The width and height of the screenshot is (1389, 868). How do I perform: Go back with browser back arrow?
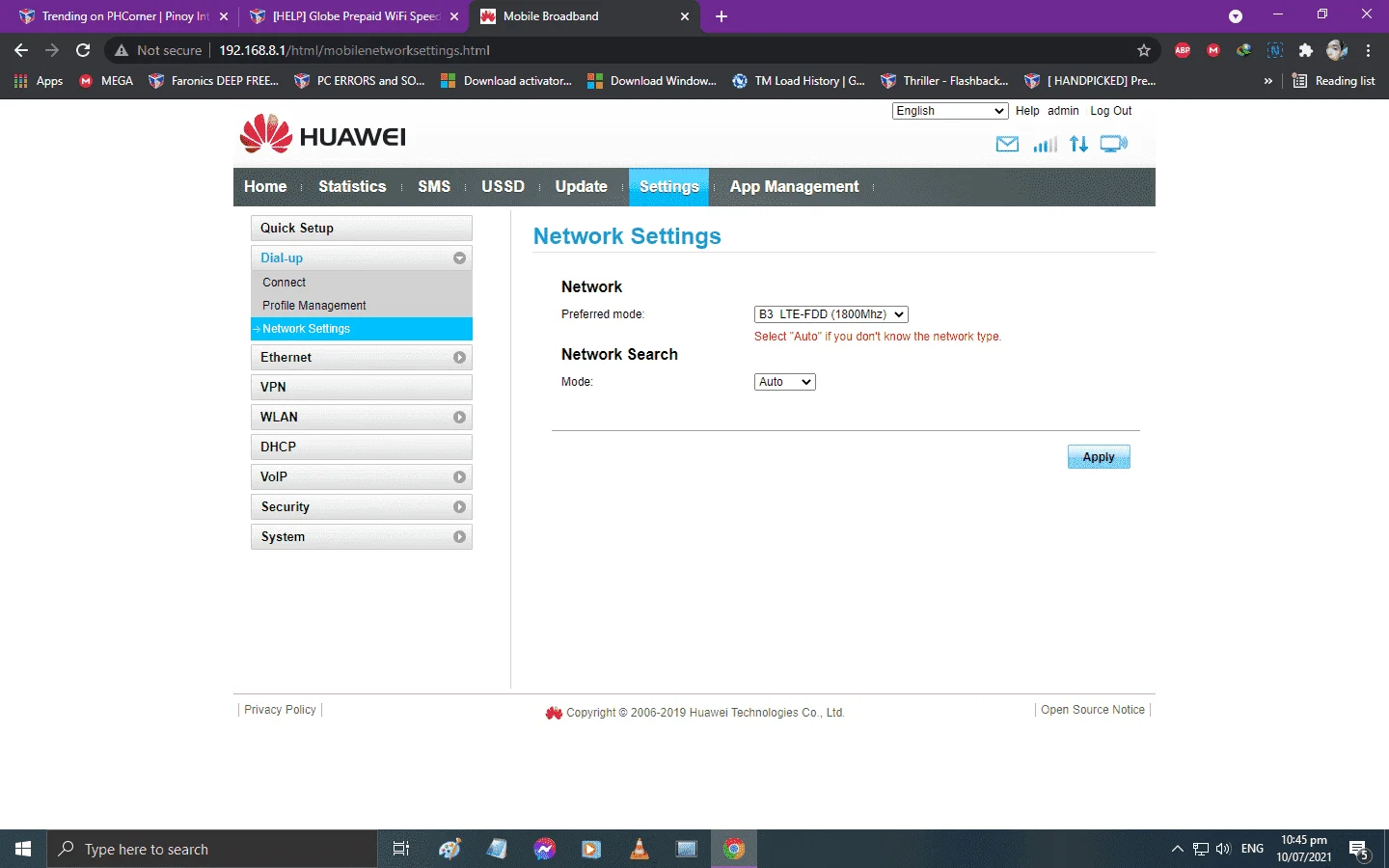pos(21,50)
